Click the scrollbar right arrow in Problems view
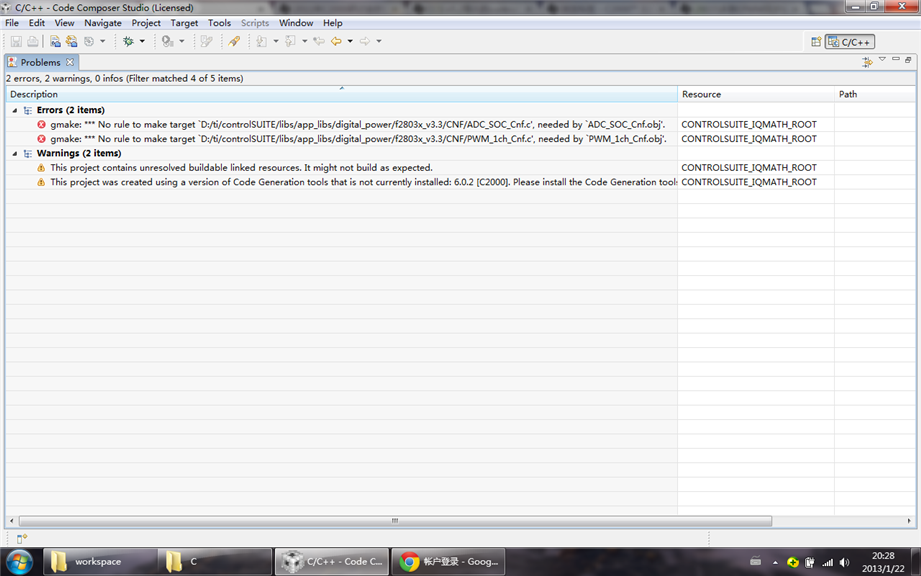The height and width of the screenshot is (576, 921). [909, 521]
